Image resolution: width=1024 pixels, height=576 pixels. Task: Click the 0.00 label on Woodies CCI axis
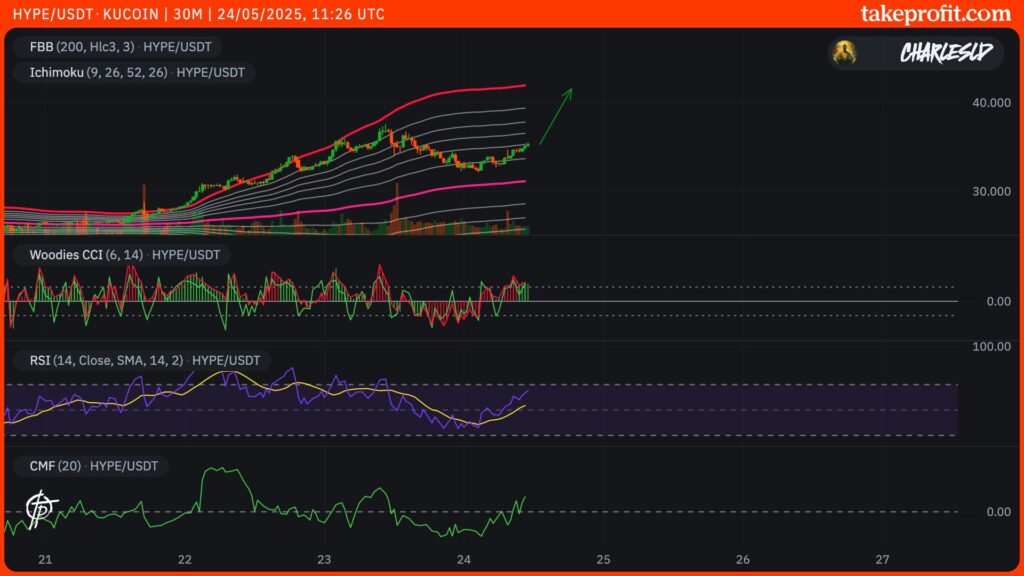[x=998, y=301]
